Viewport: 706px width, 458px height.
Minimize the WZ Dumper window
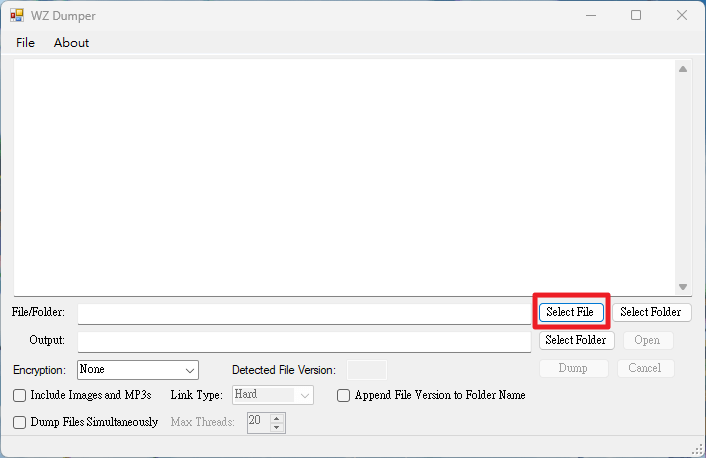591,15
